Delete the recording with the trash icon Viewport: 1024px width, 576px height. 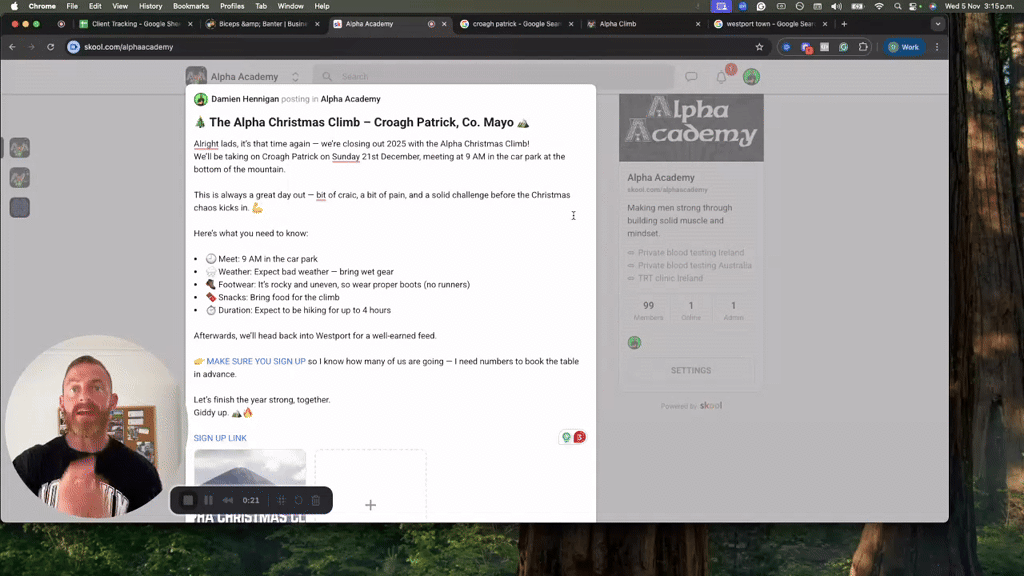316,500
